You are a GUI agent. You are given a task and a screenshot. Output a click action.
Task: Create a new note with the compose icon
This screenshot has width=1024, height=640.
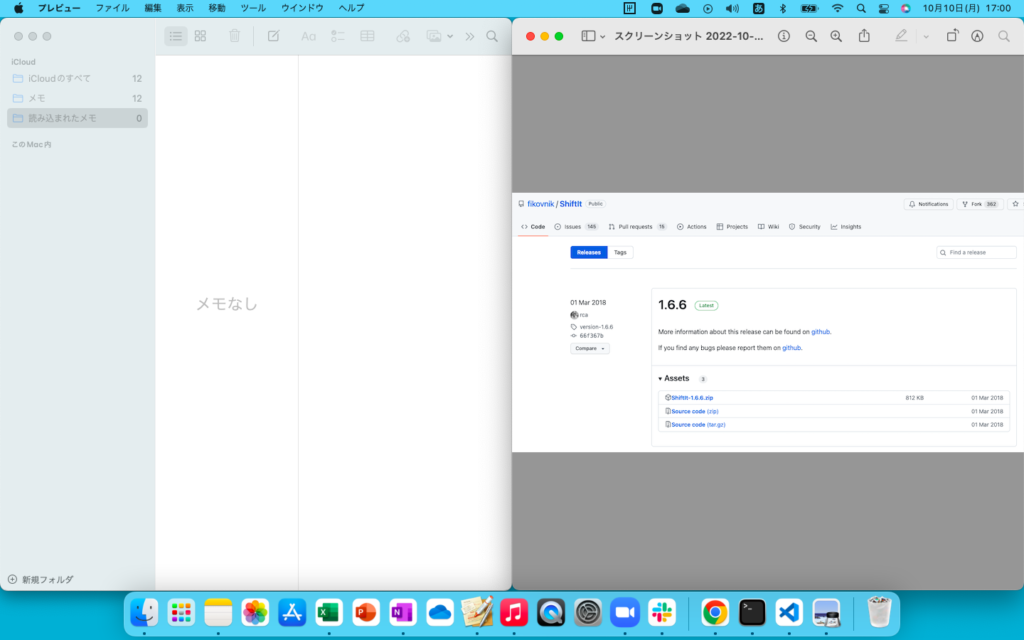click(x=272, y=35)
